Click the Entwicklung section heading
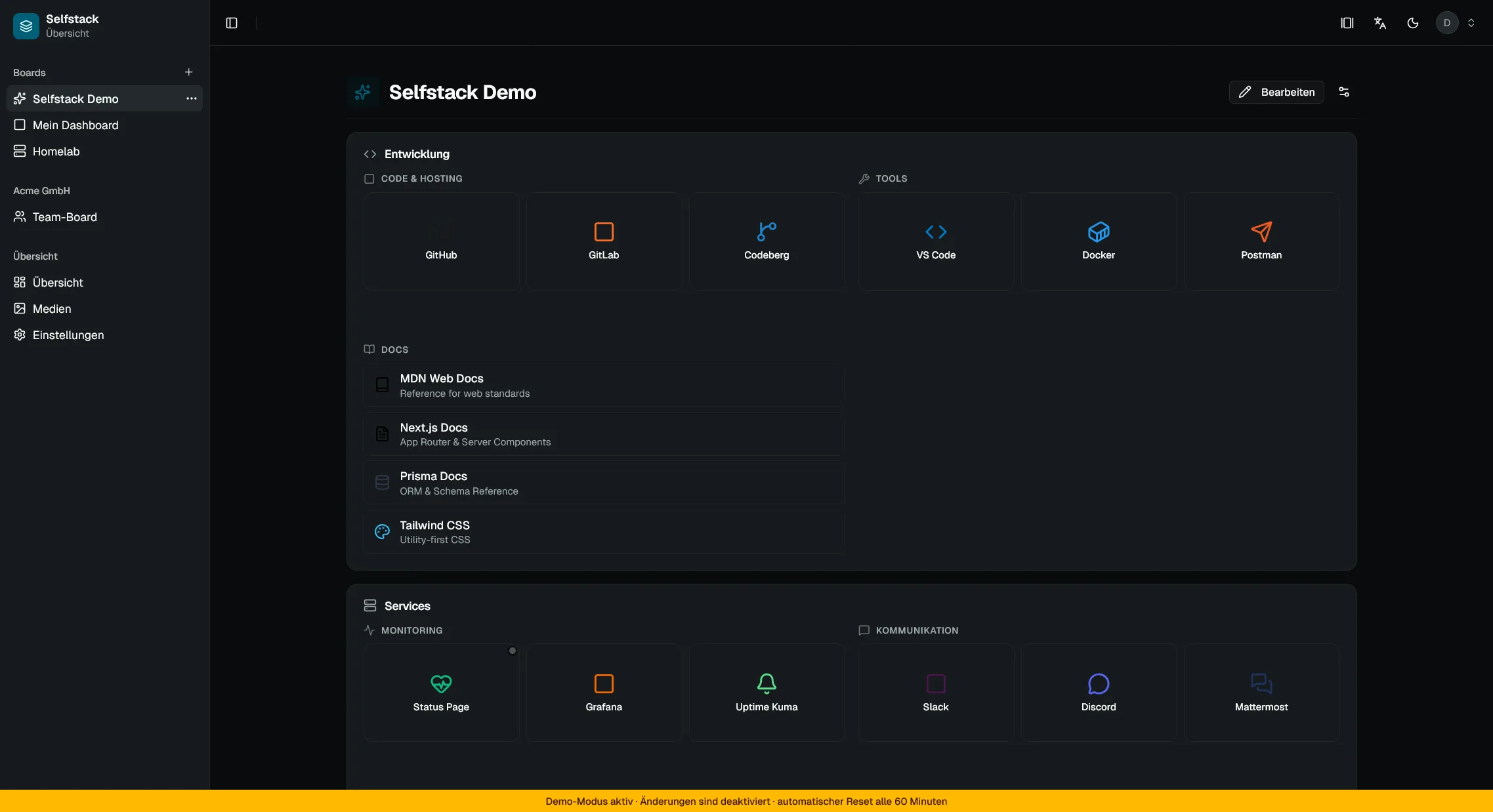 (417, 154)
